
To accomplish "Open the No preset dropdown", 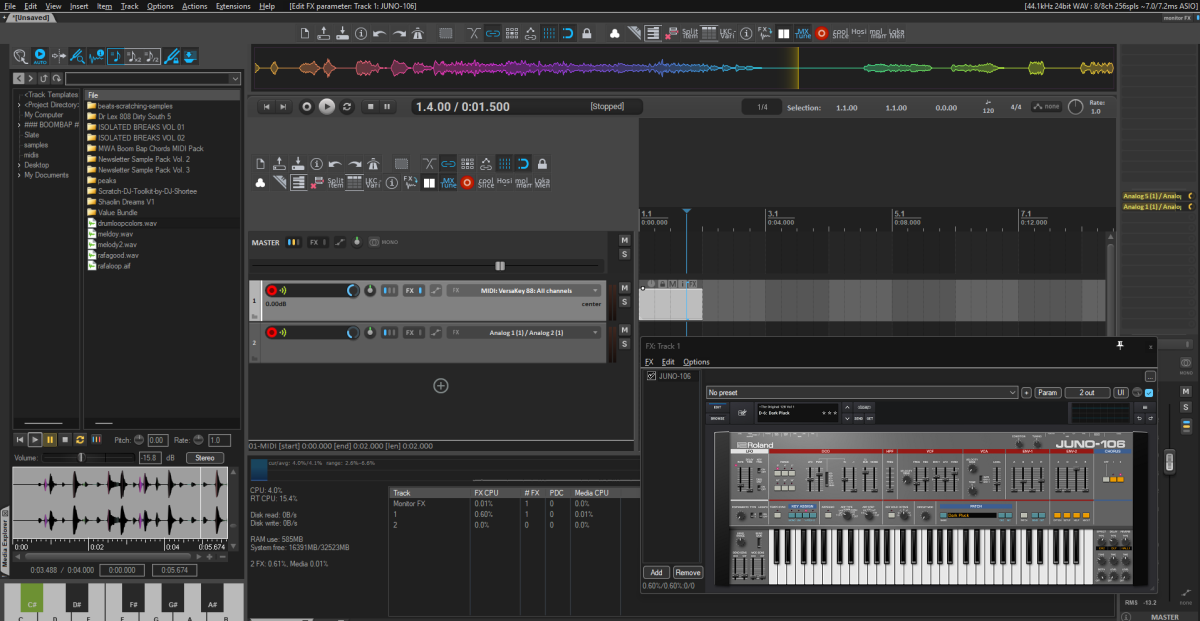I will tap(863, 393).
